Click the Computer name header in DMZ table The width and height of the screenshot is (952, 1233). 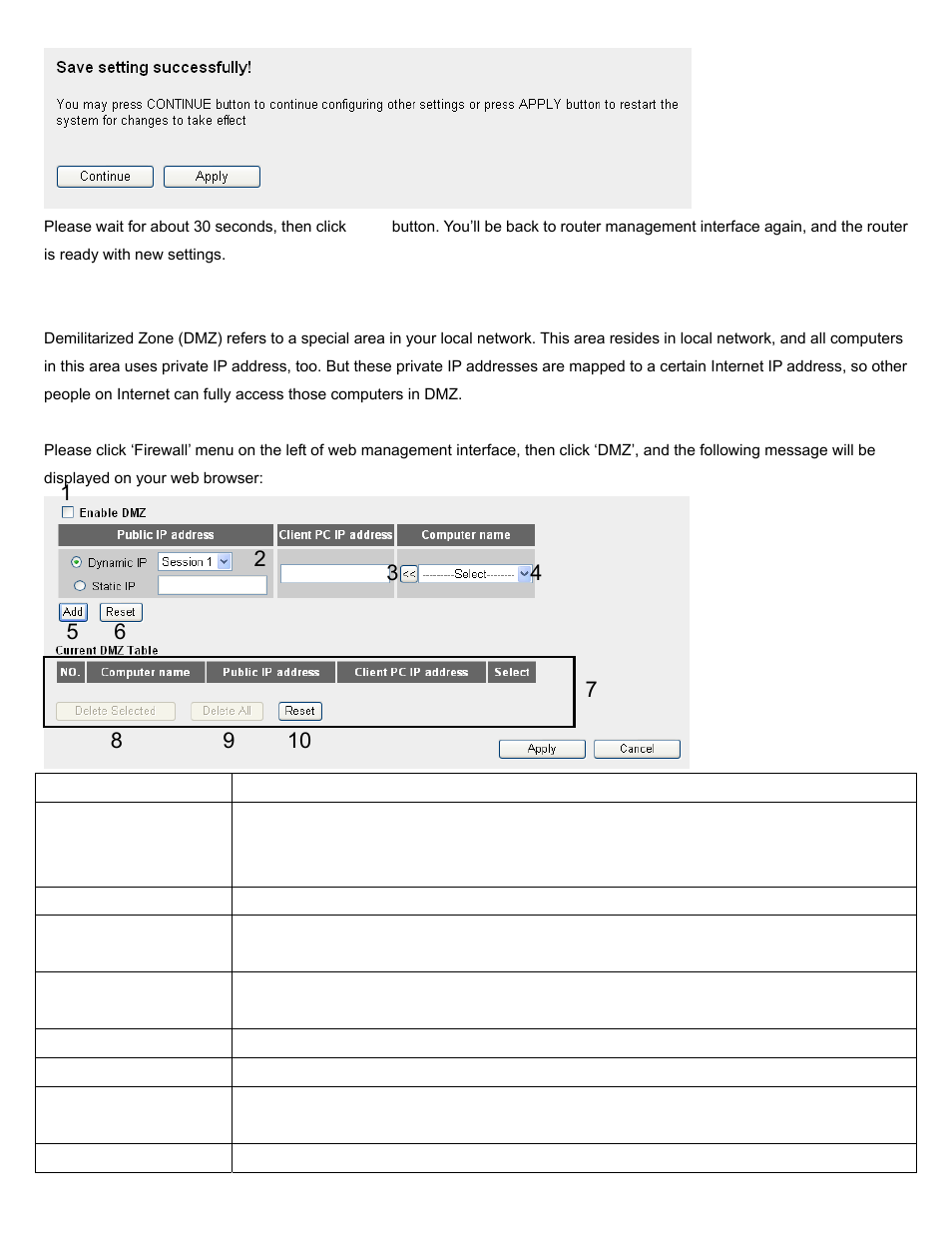(146, 672)
